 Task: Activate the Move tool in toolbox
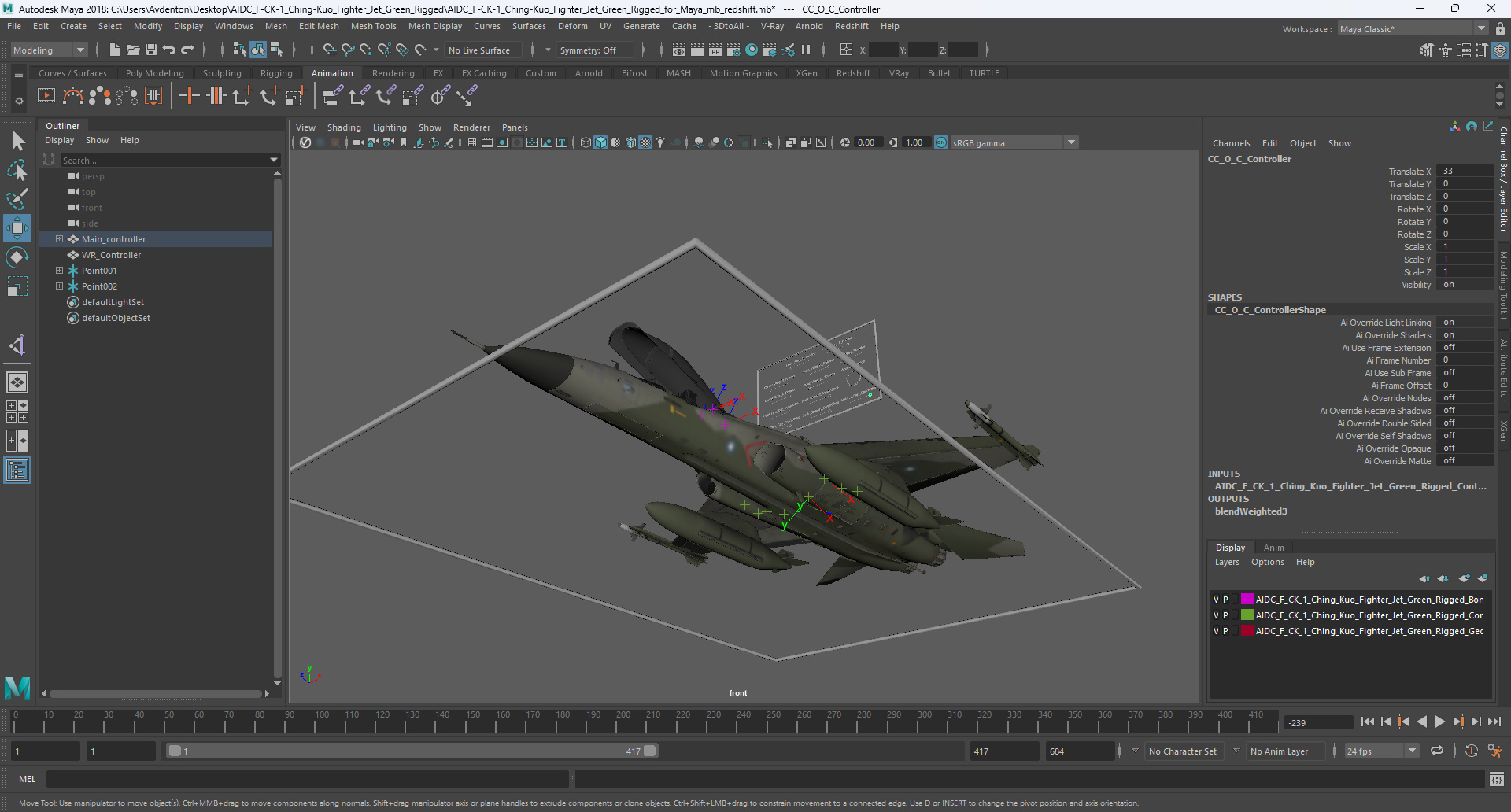[17, 228]
